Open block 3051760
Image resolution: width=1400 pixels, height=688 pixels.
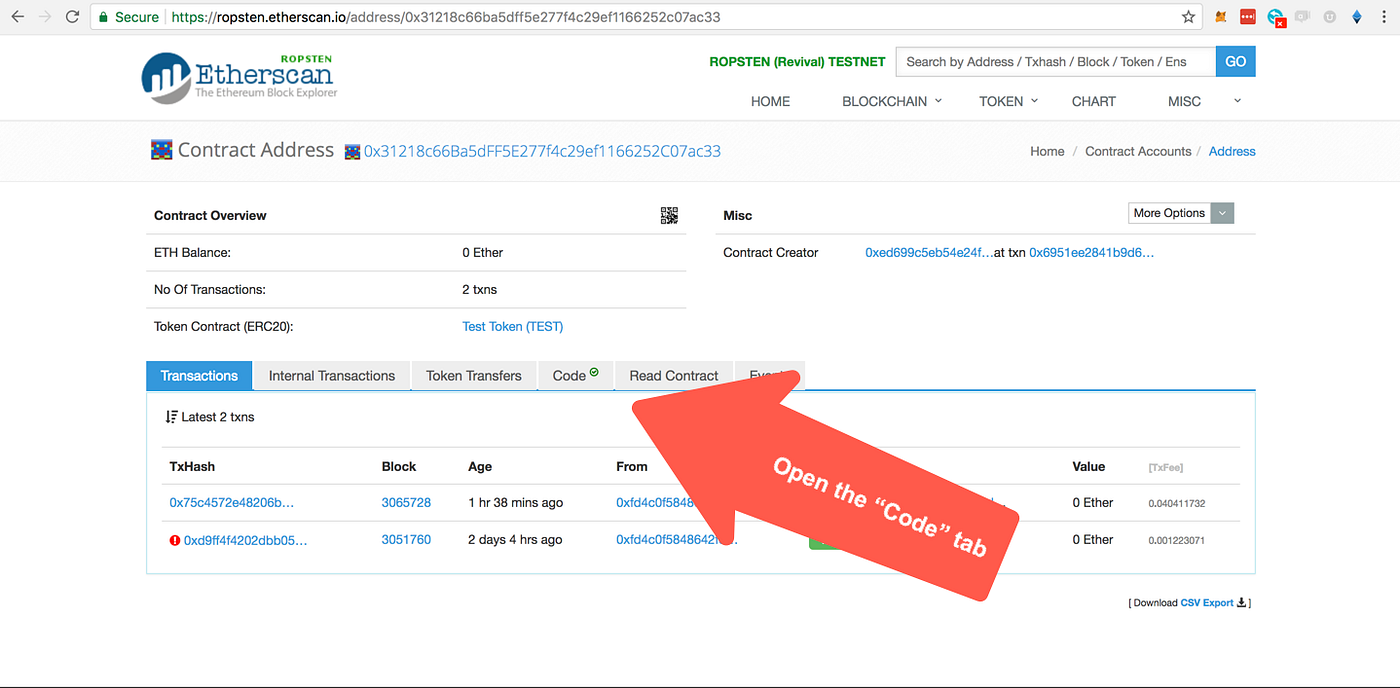pos(406,540)
